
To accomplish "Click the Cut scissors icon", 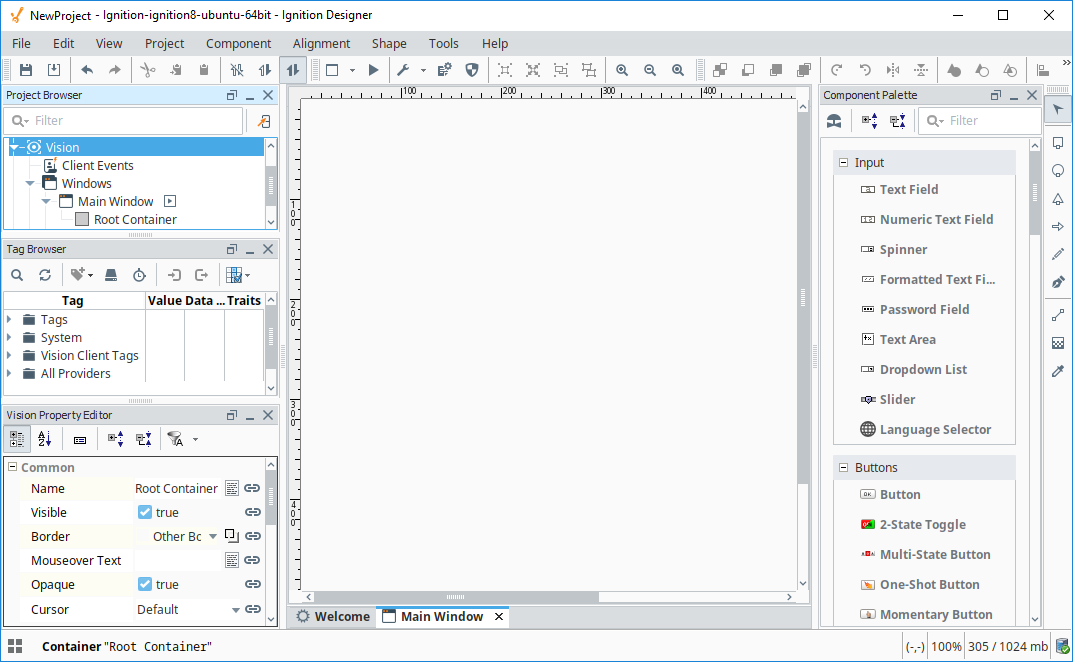I will (148, 70).
